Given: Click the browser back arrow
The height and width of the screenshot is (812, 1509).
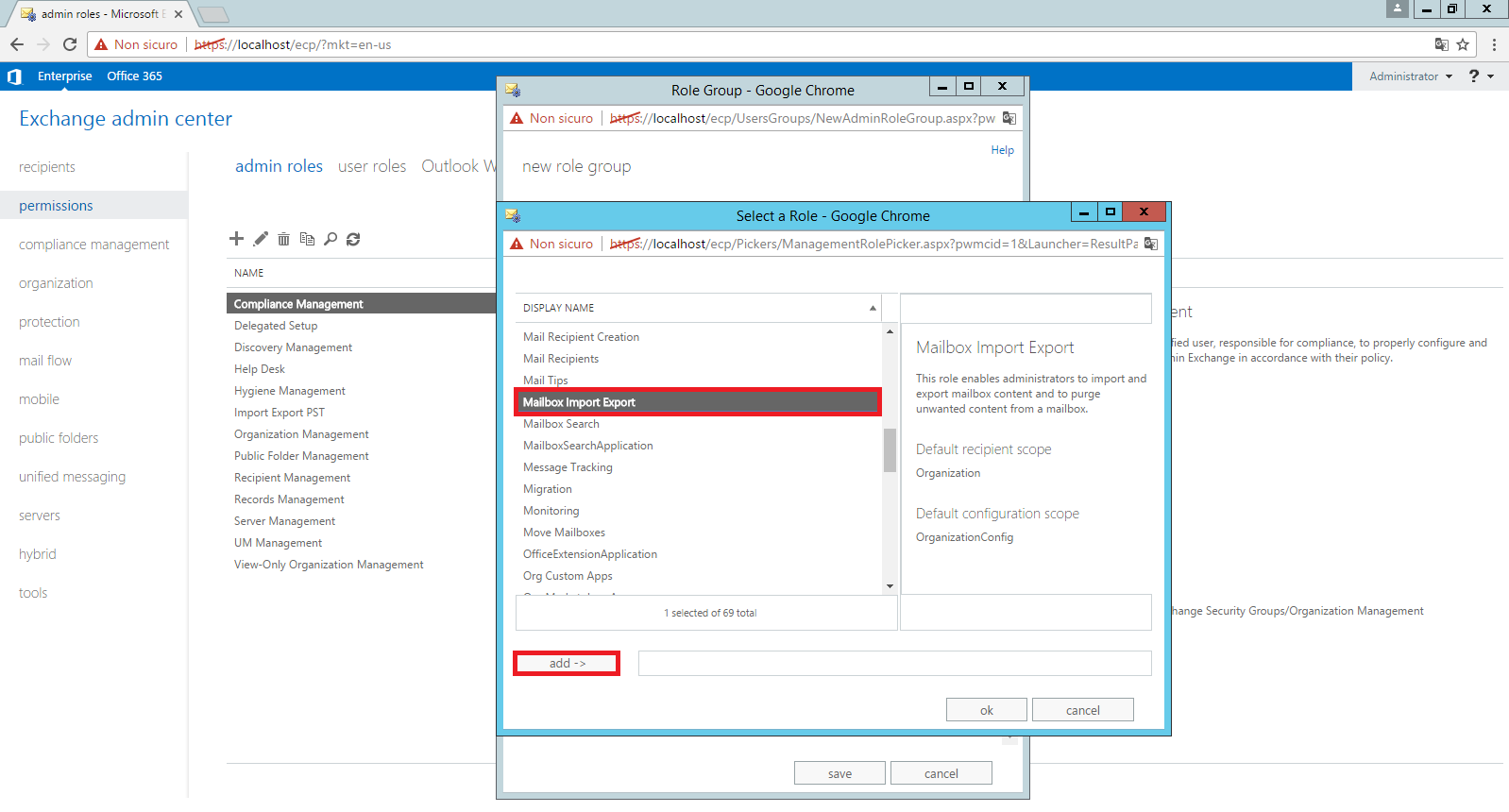Looking at the screenshot, I should 17,44.
